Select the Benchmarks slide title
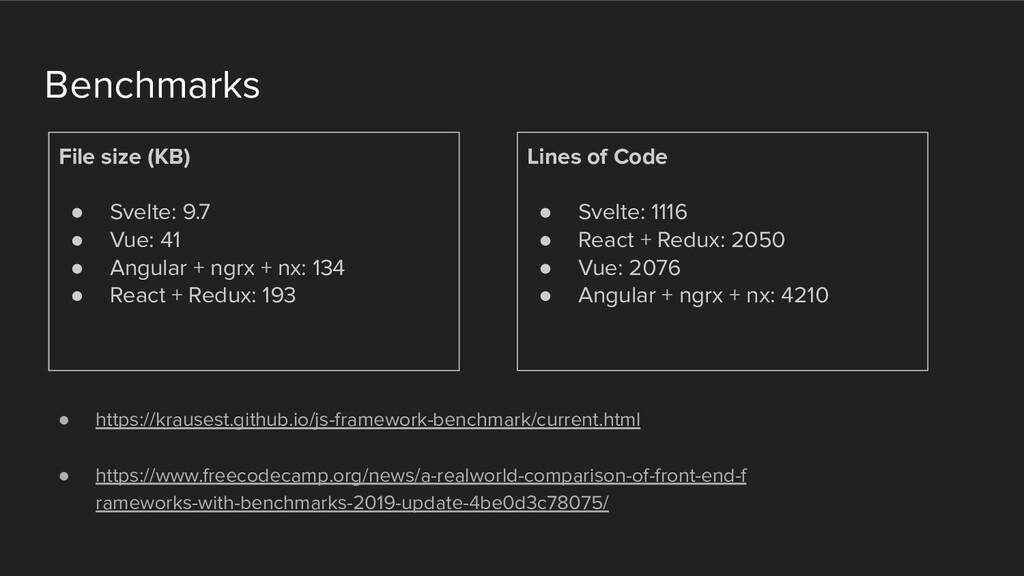1024x576 pixels. click(x=152, y=85)
